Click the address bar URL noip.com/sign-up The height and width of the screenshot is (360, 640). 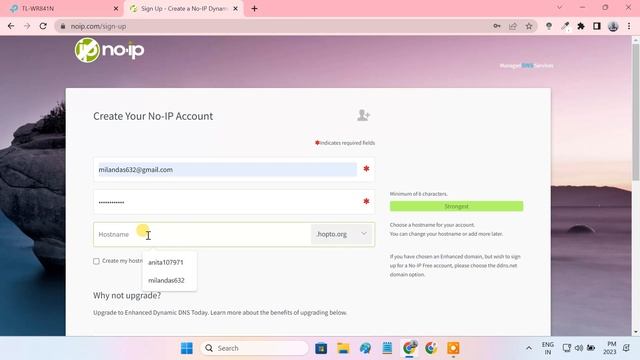[98, 26]
